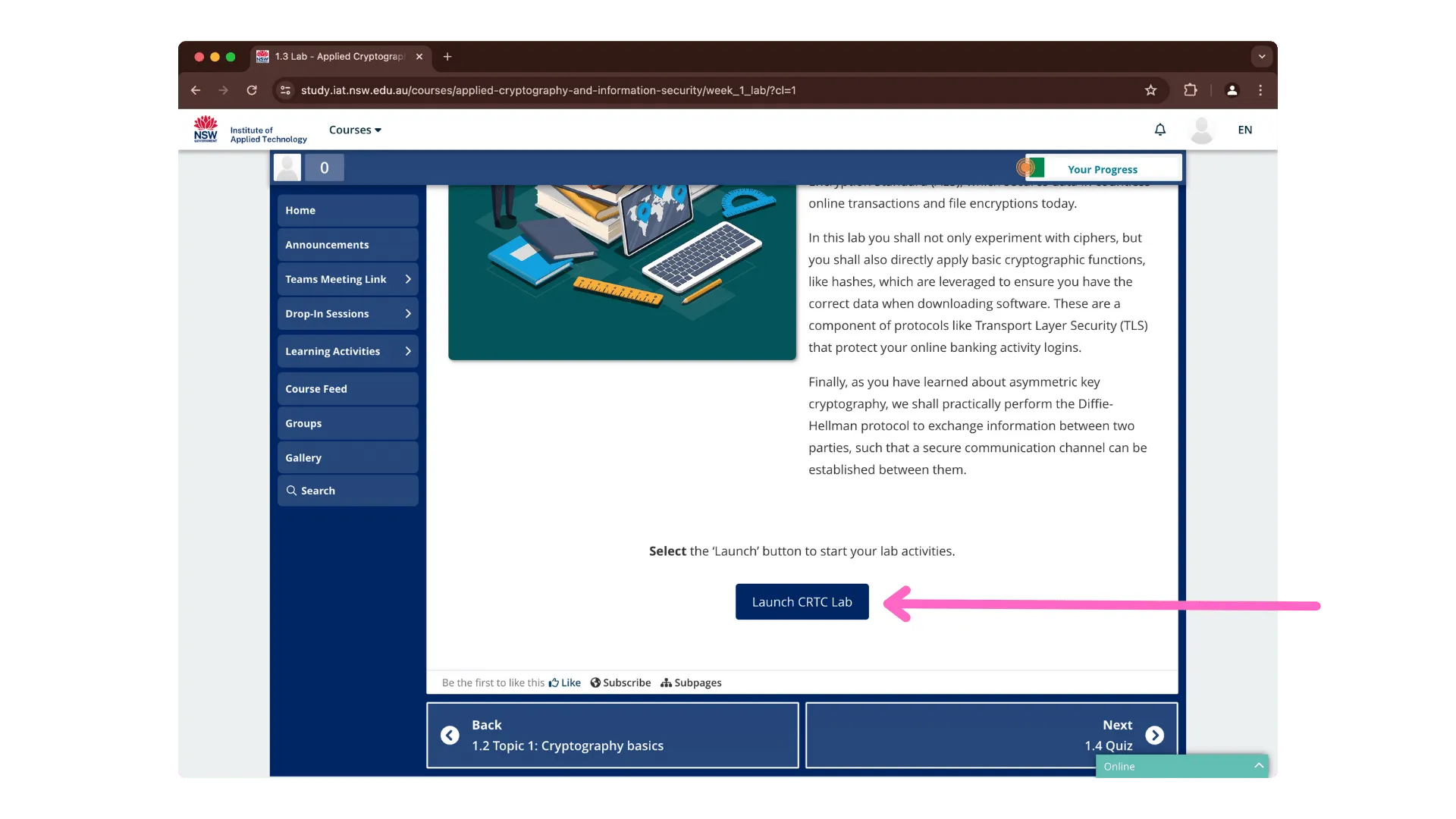Click the notifications bell icon

[1159, 130]
